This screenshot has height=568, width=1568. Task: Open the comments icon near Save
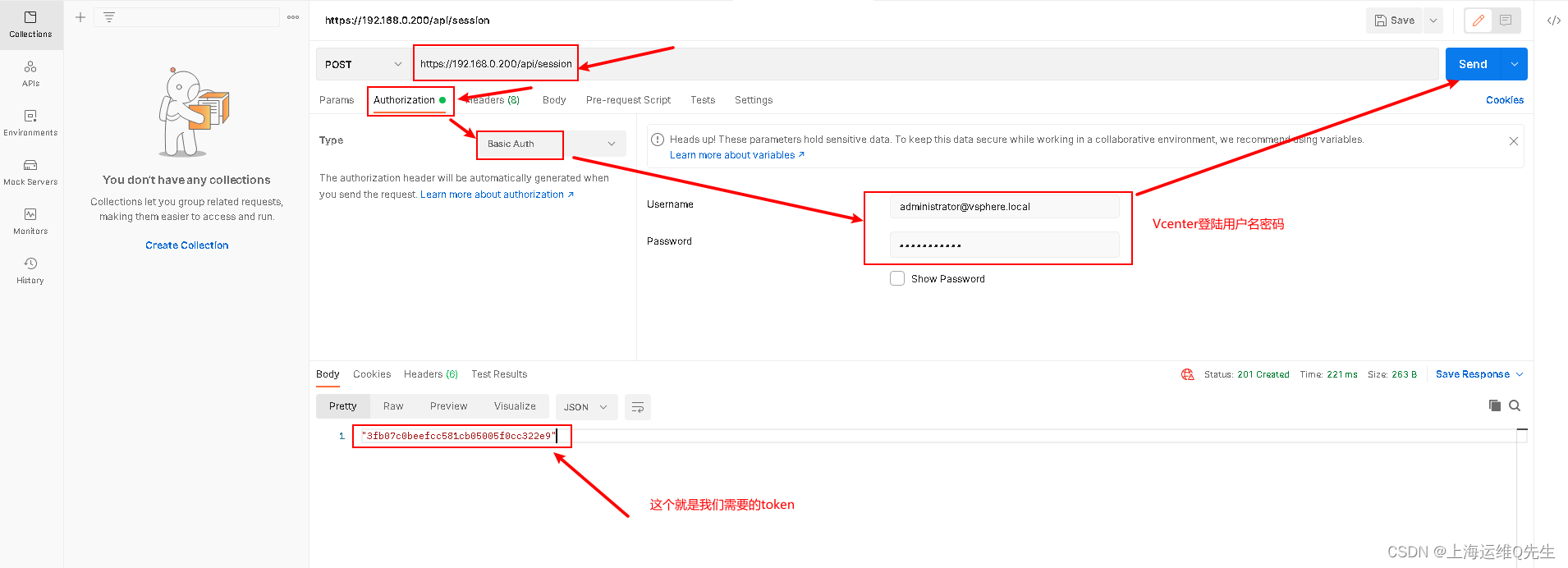point(1506,21)
